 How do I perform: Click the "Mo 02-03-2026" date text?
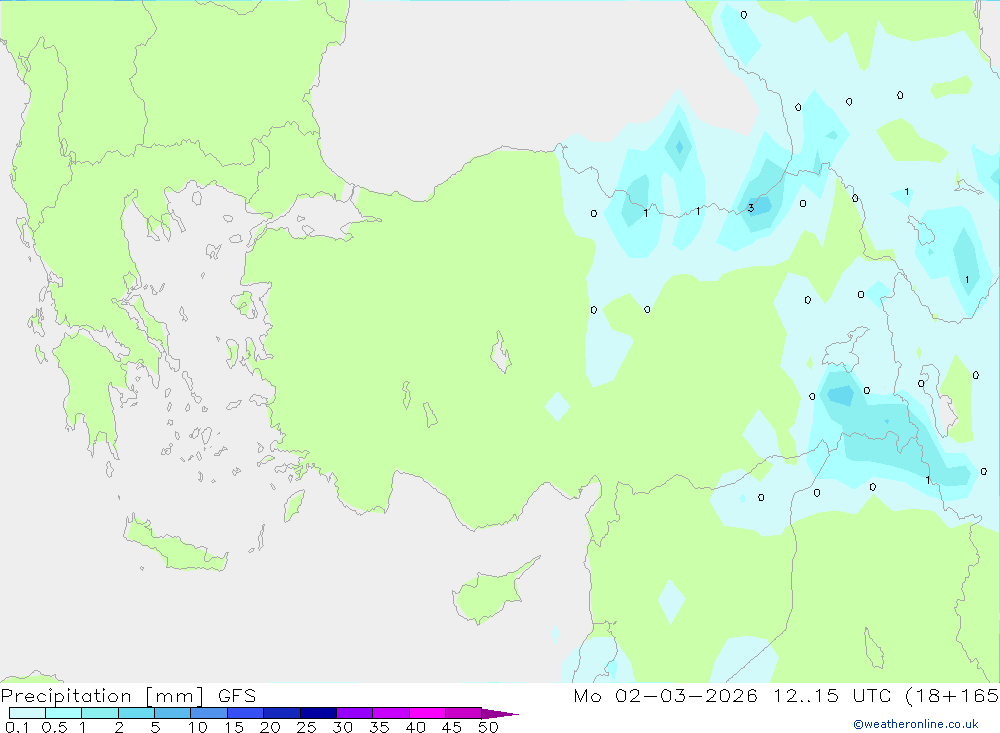coord(666,695)
